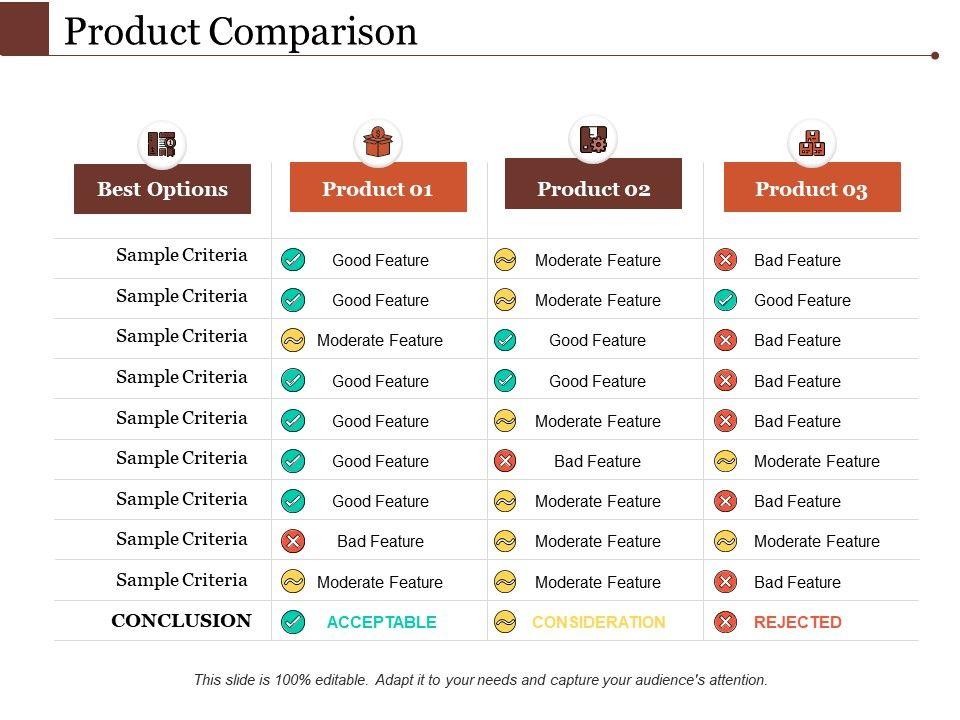960x720 pixels.
Task: Click red X beside Product 01 Bad Feature
Action: 293,541
